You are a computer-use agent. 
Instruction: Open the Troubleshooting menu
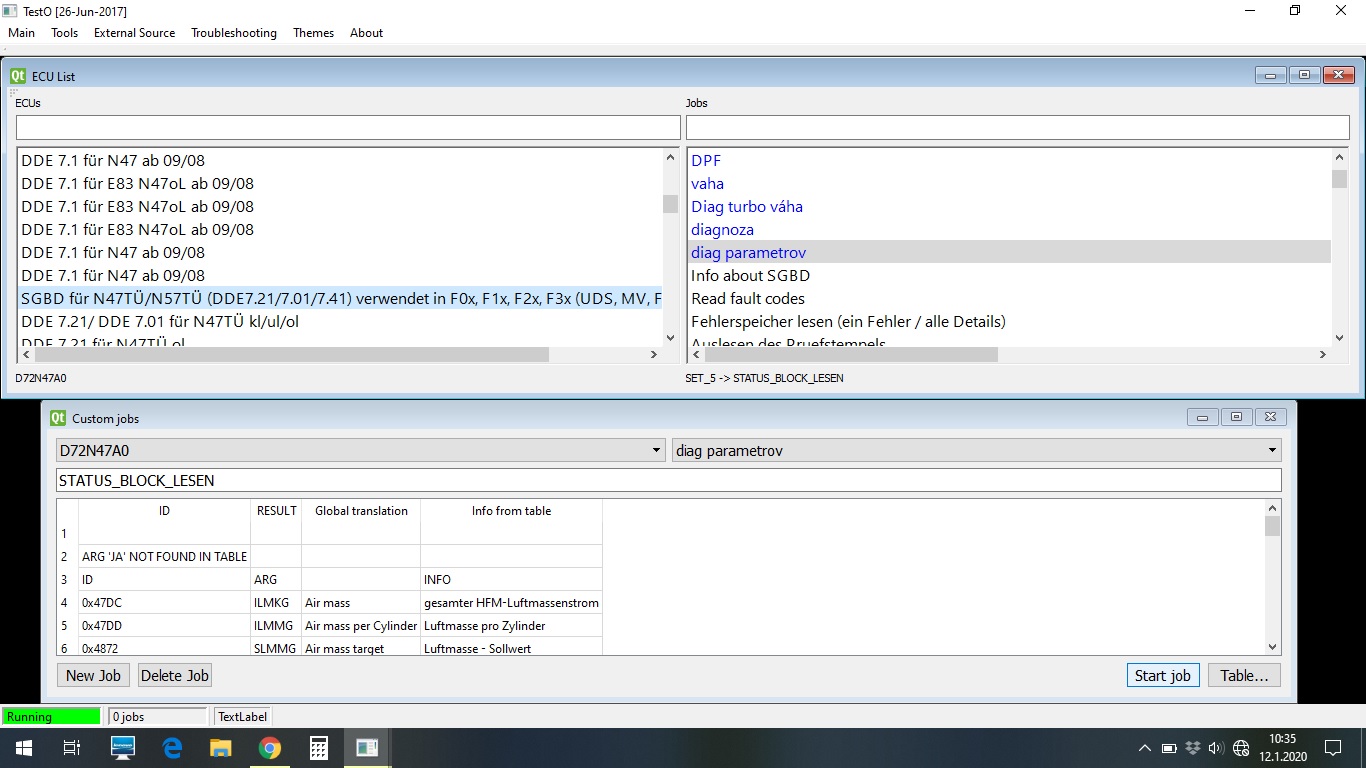(x=234, y=33)
